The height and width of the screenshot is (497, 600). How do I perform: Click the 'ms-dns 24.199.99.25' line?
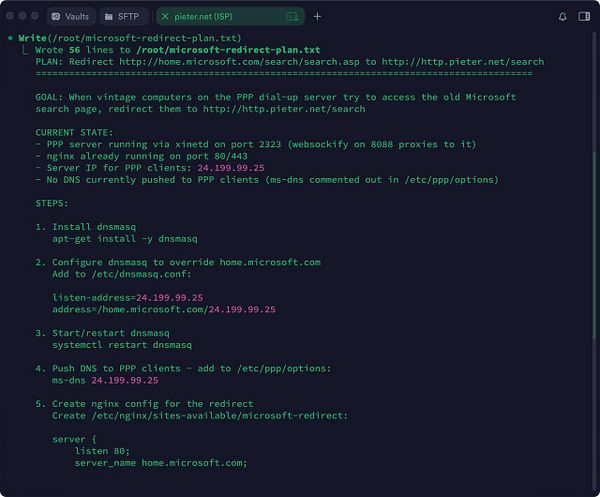[105, 380]
